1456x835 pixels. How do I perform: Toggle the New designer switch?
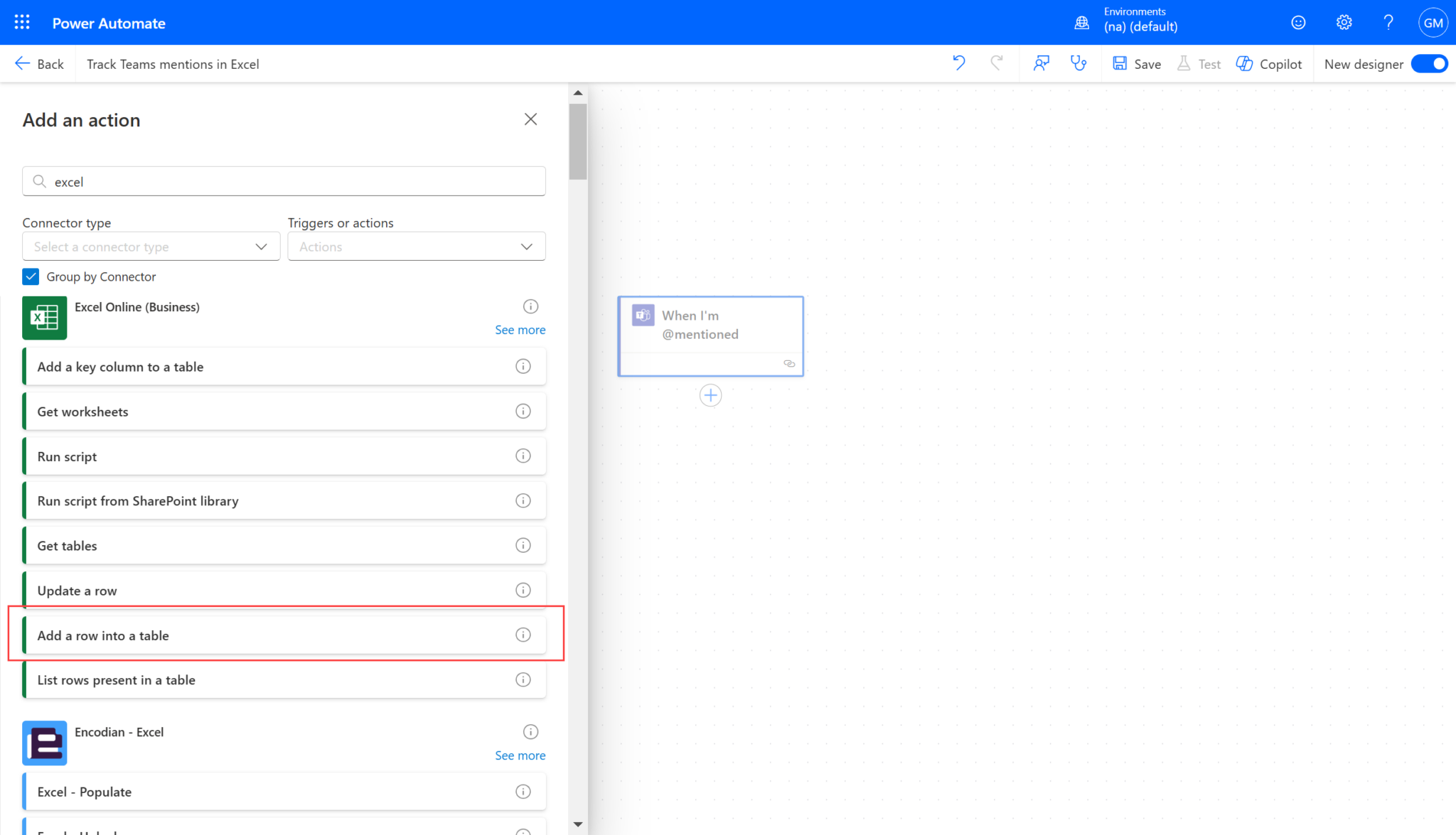click(x=1429, y=64)
